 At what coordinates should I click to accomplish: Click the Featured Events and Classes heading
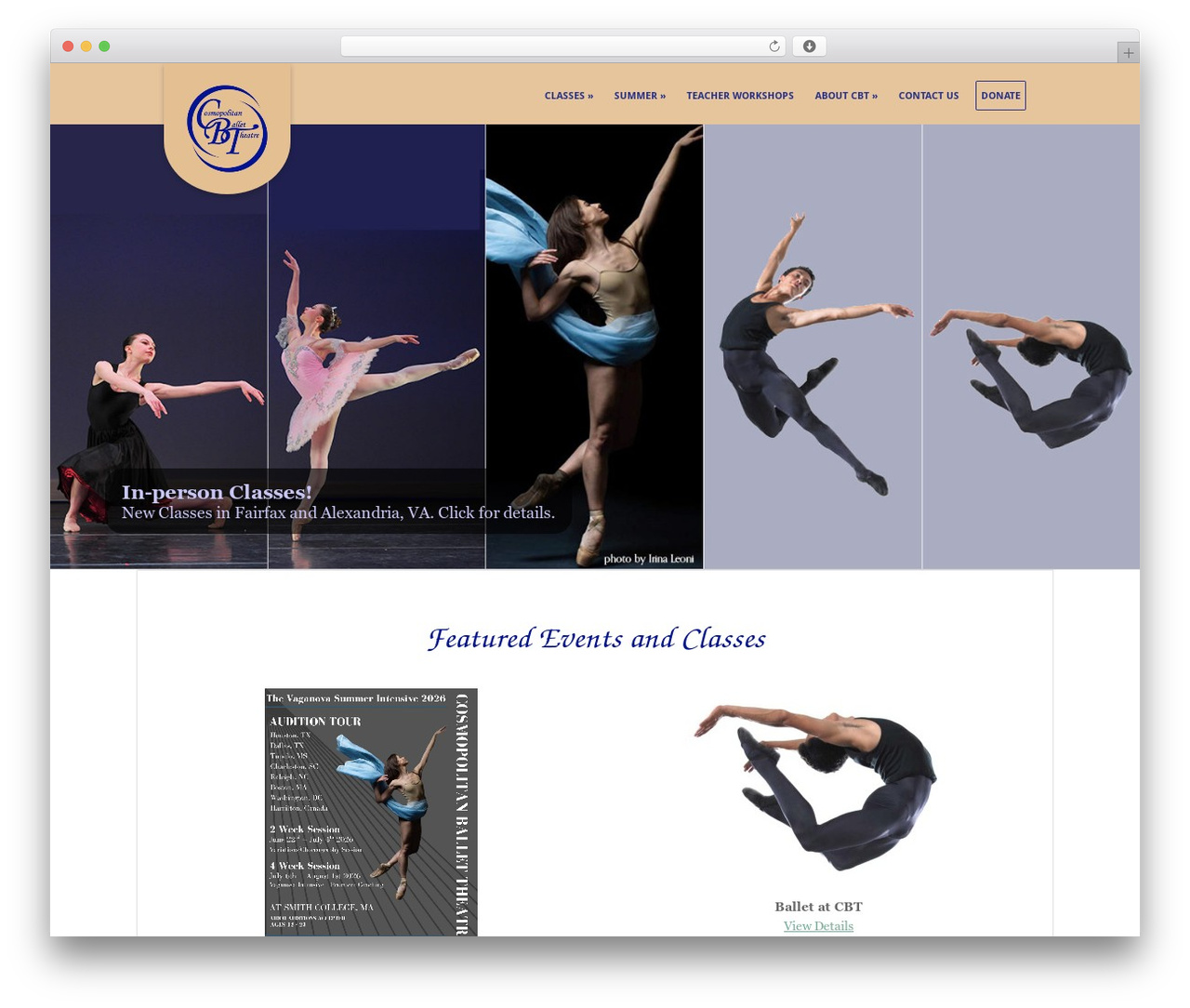point(596,639)
